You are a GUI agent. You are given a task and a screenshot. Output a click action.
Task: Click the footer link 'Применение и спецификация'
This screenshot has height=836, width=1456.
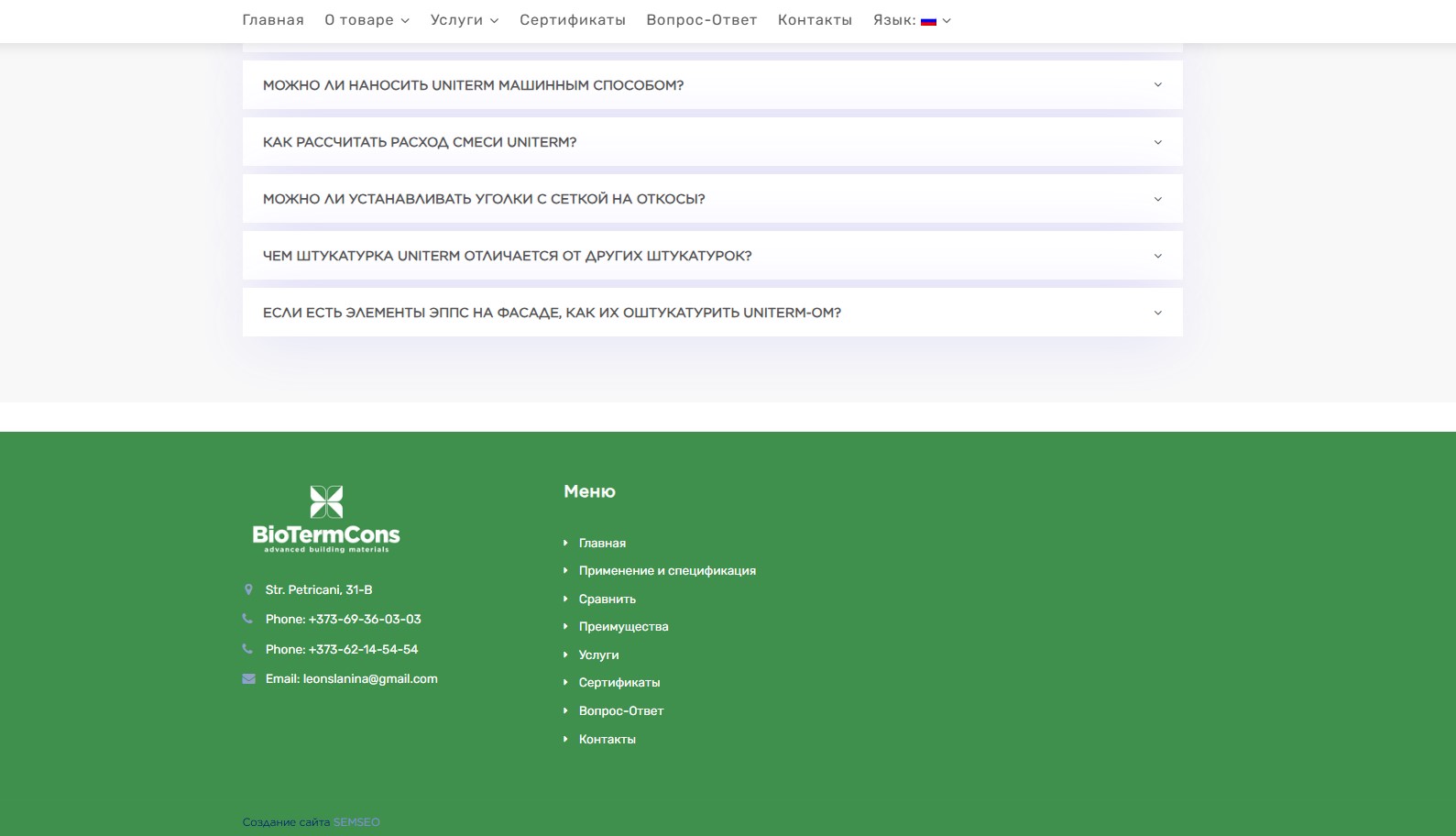pos(667,570)
